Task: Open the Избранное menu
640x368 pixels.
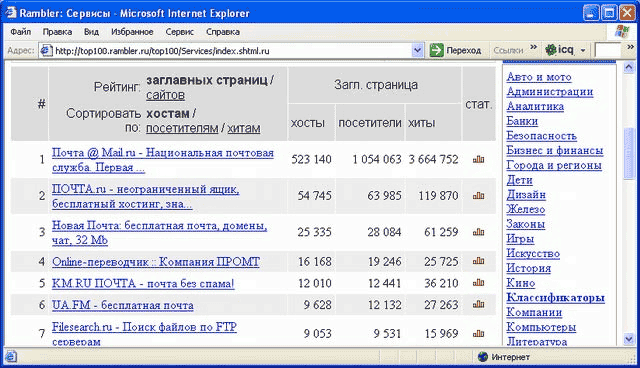Action: [132, 32]
